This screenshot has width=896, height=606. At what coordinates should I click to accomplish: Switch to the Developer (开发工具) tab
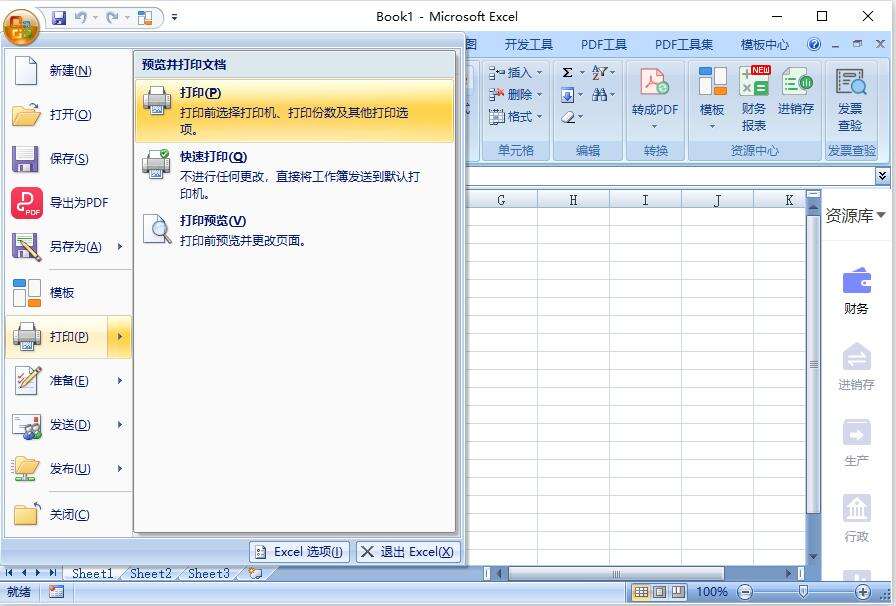coord(529,45)
